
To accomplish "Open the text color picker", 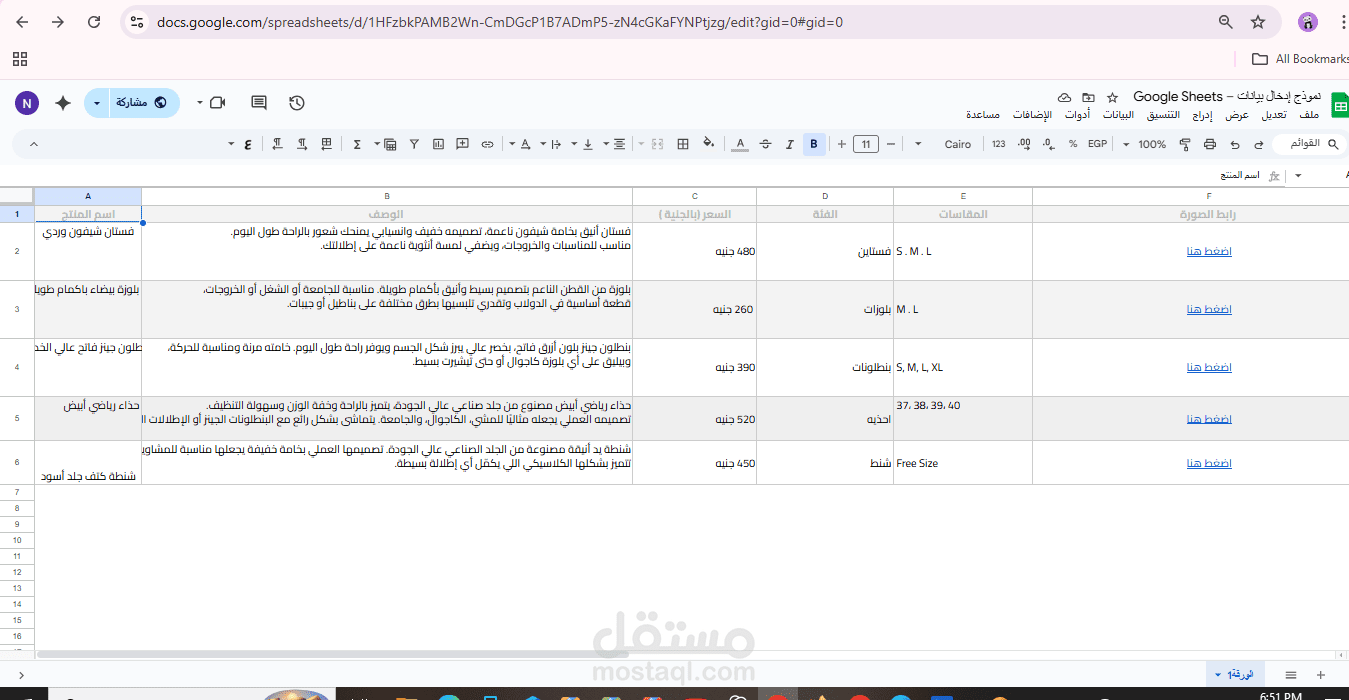I will (740, 145).
